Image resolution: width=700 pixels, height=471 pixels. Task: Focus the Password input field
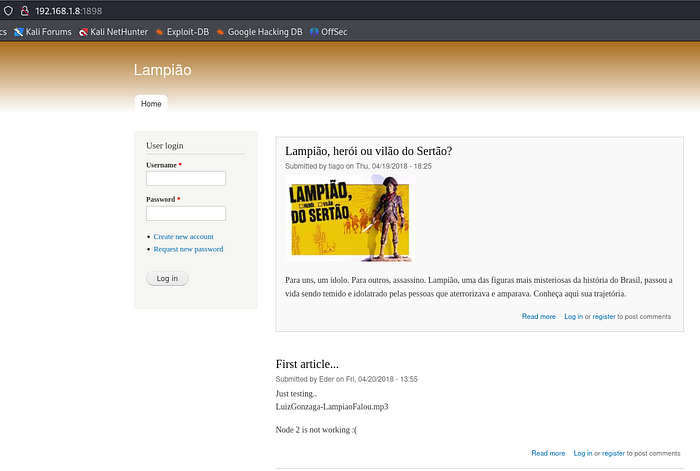coord(186,213)
